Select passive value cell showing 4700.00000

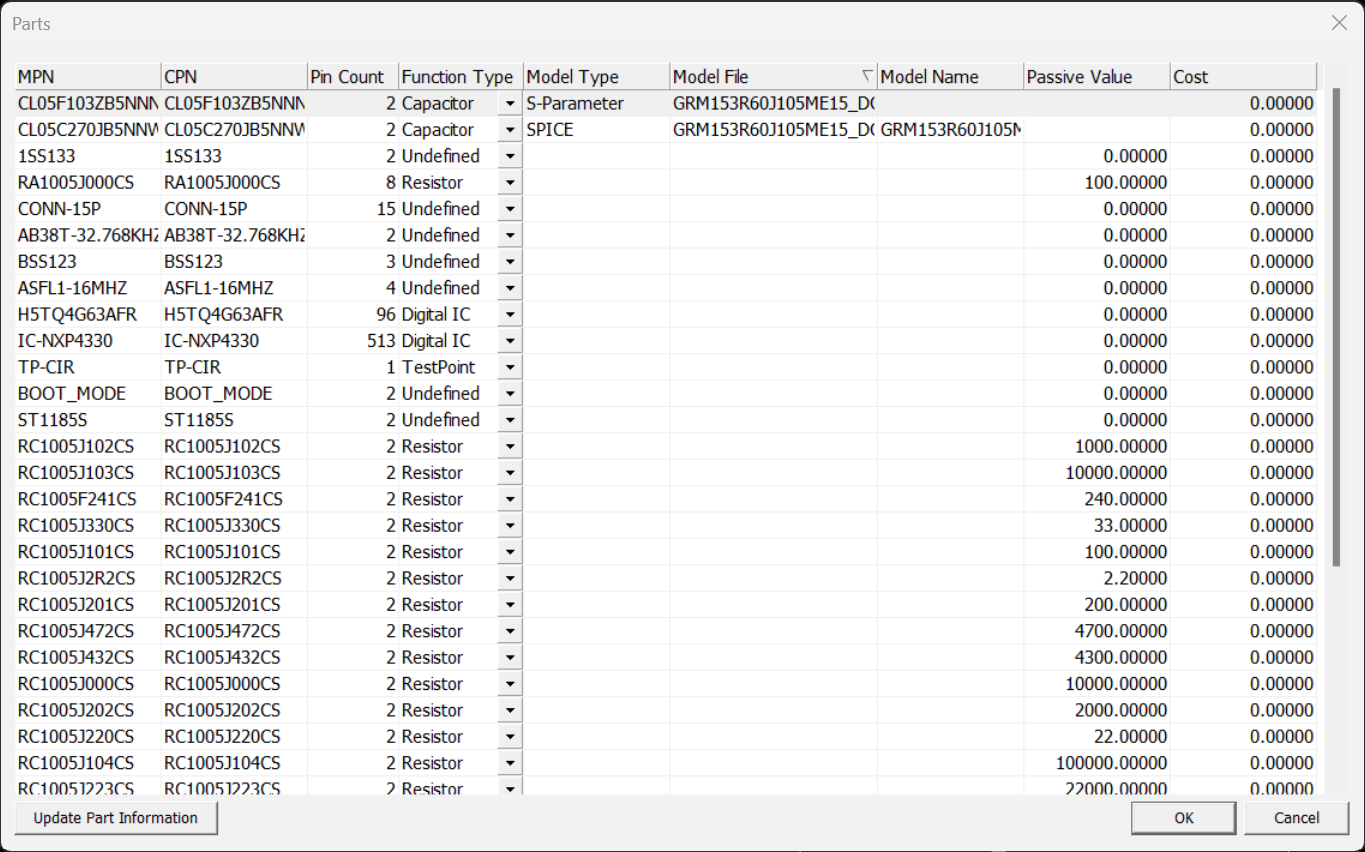point(1096,632)
